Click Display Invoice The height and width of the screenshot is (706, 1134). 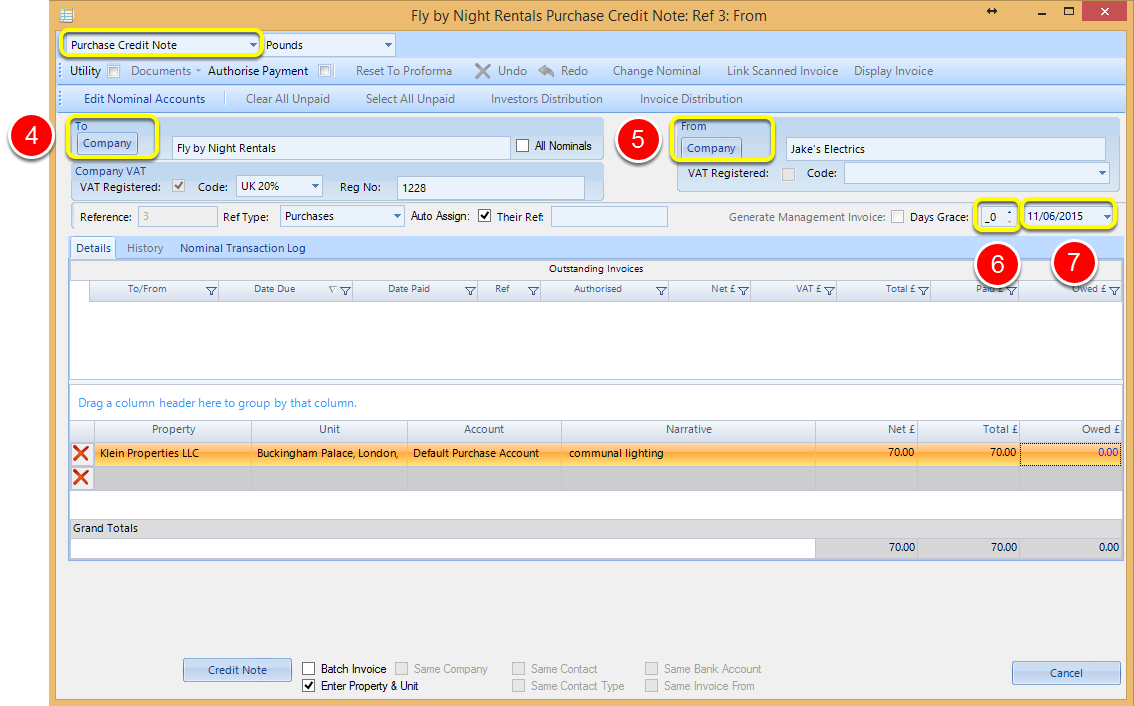coord(893,71)
